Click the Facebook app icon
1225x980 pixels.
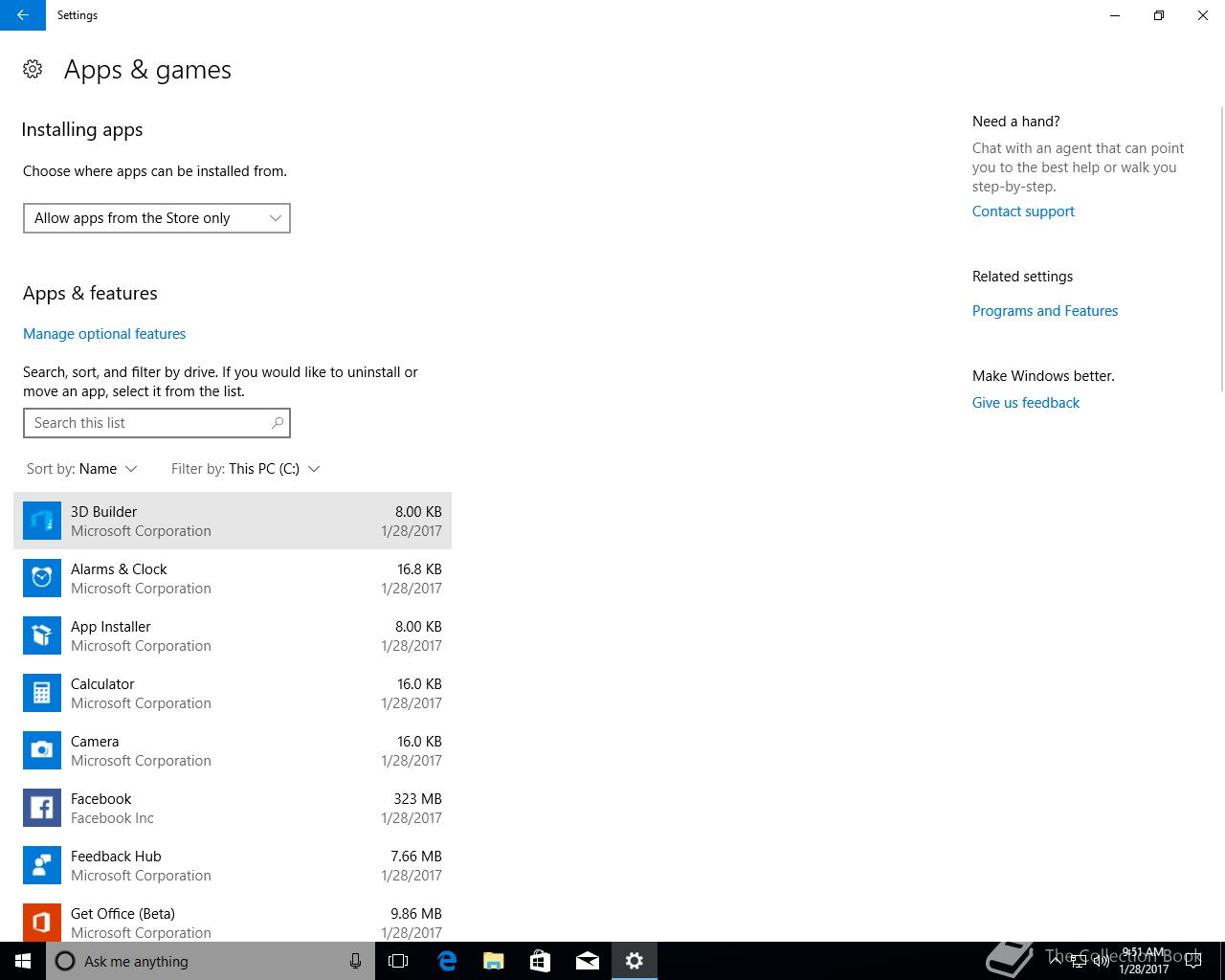click(x=42, y=808)
